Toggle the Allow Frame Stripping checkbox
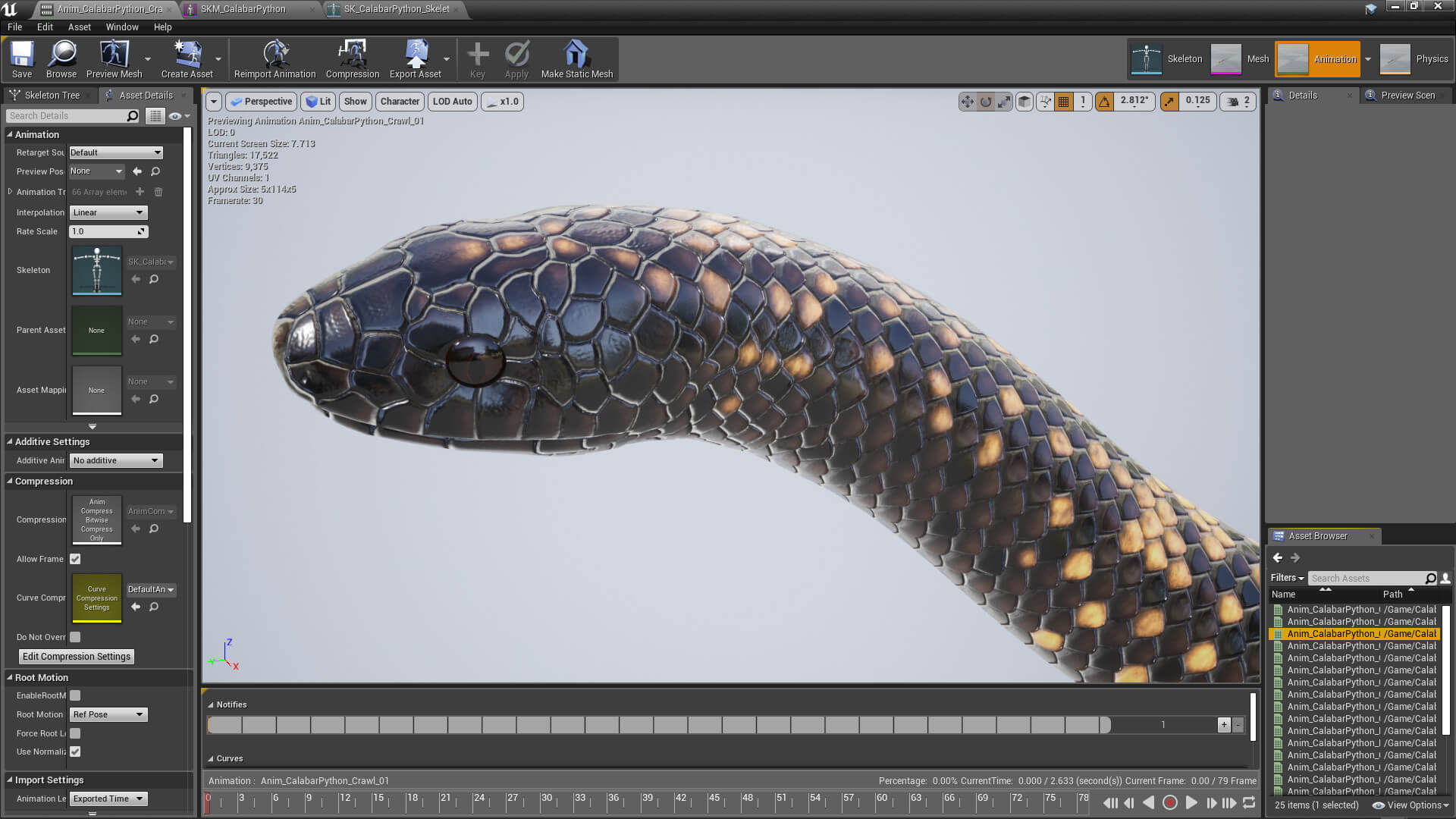1456x819 pixels. click(x=75, y=559)
